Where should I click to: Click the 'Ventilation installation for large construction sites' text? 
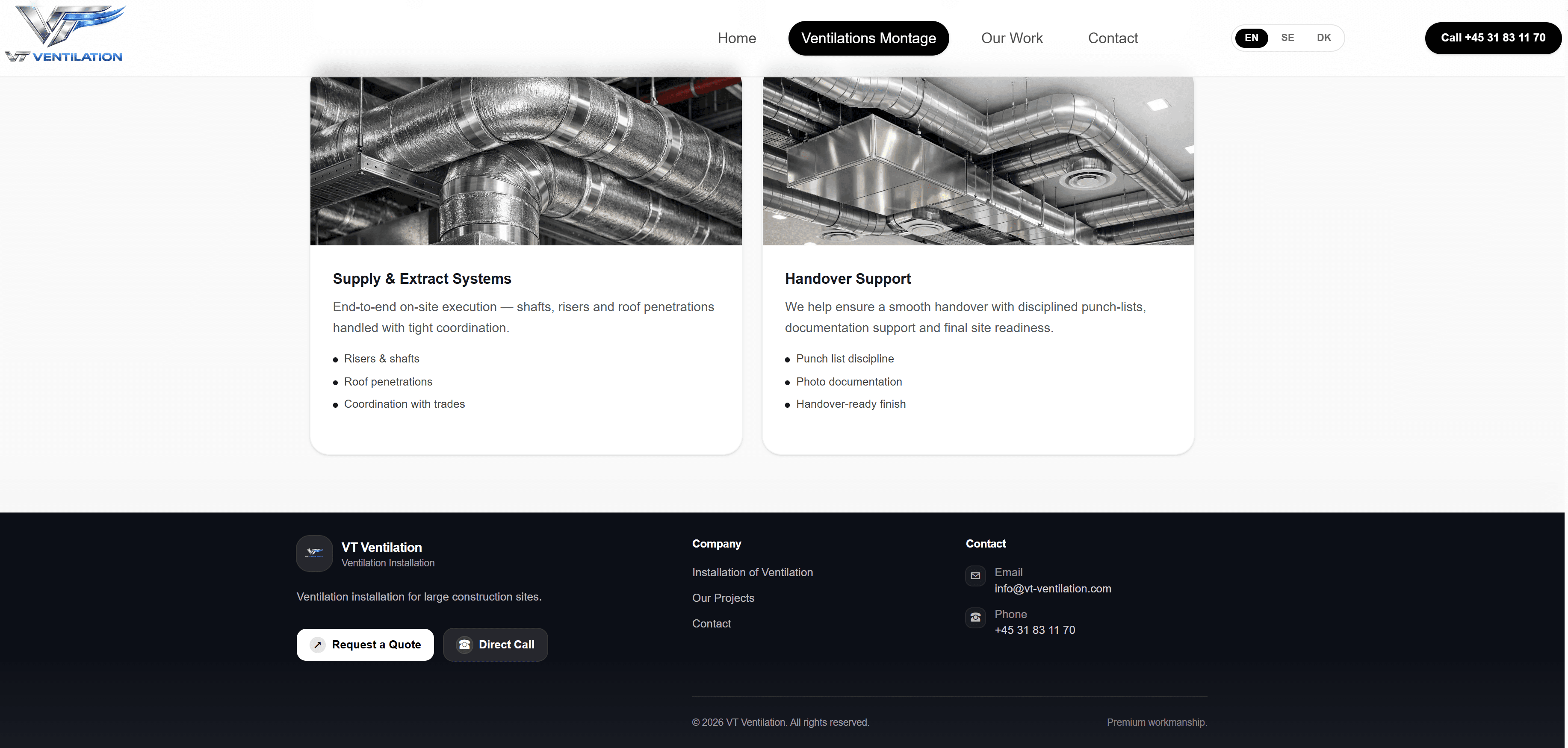tap(419, 596)
